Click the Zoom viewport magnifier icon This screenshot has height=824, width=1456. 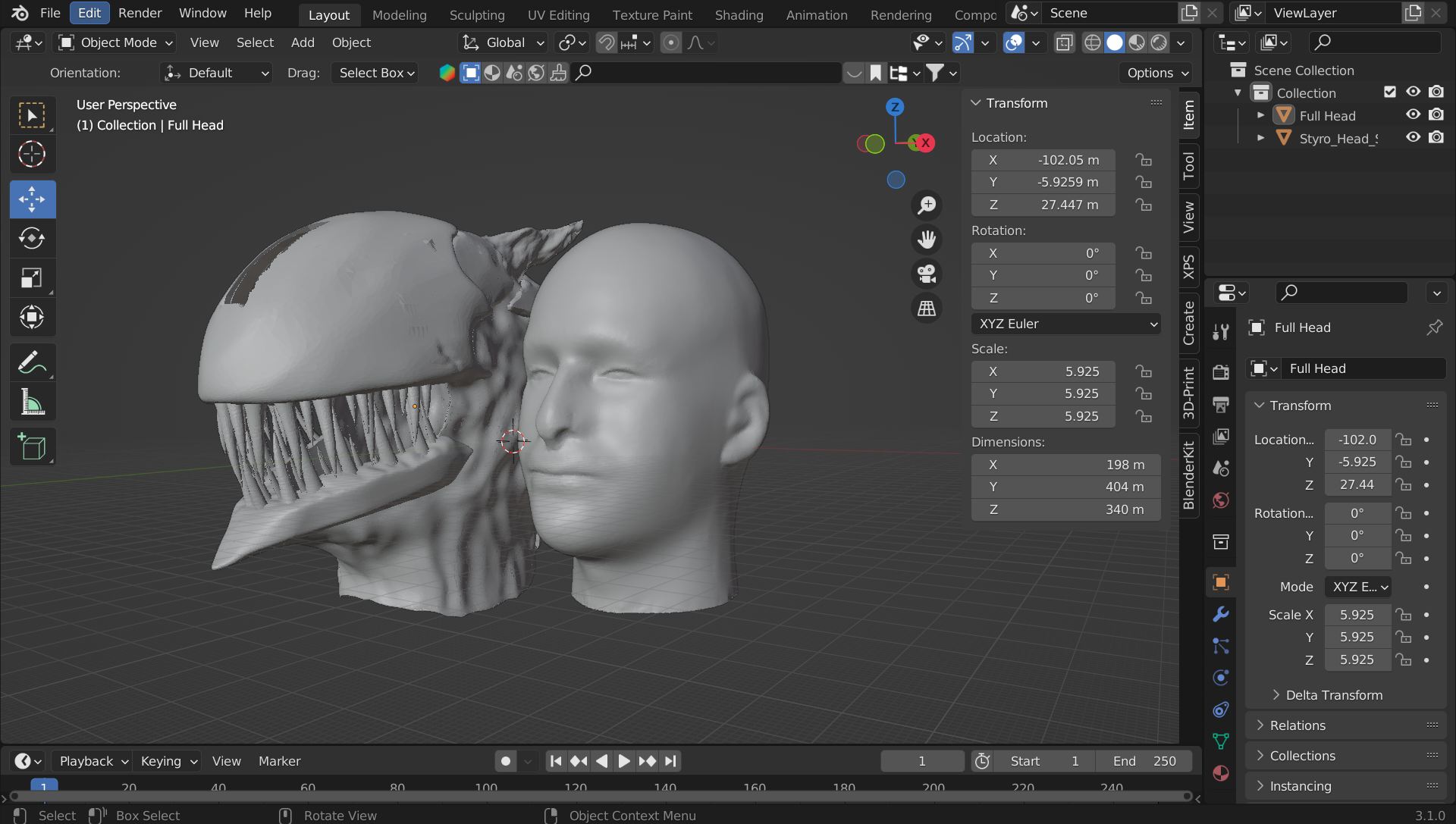(x=927, y=205)
